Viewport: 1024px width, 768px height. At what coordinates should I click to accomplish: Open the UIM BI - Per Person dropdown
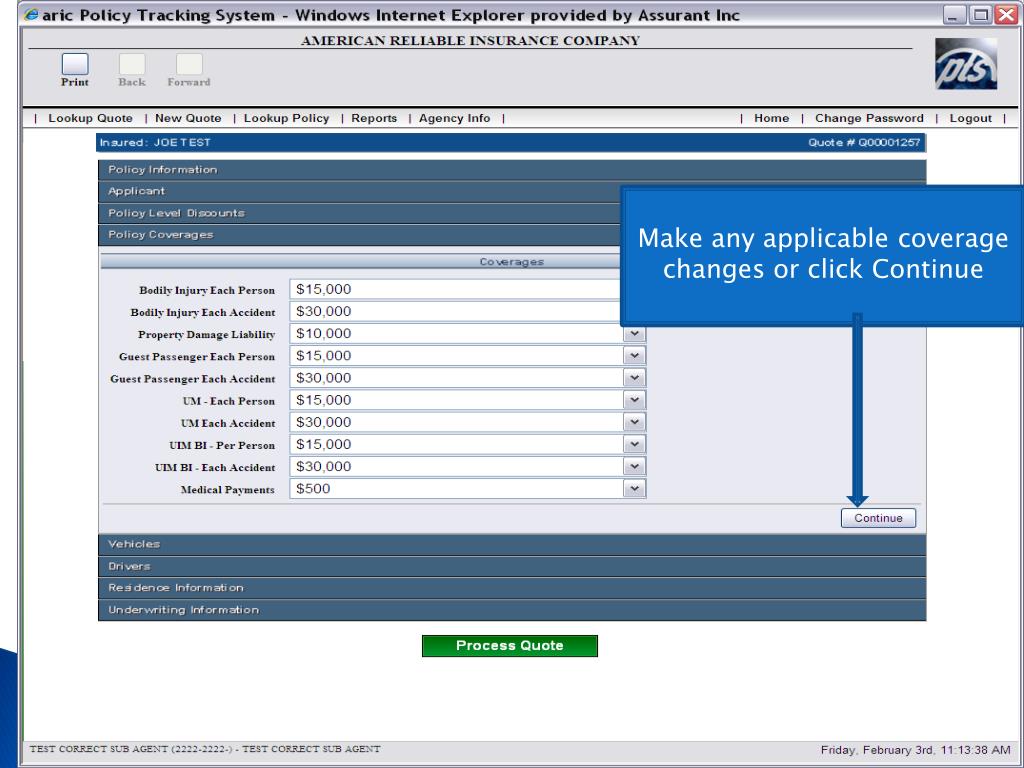pyautogui.click(x=634, y=445)
